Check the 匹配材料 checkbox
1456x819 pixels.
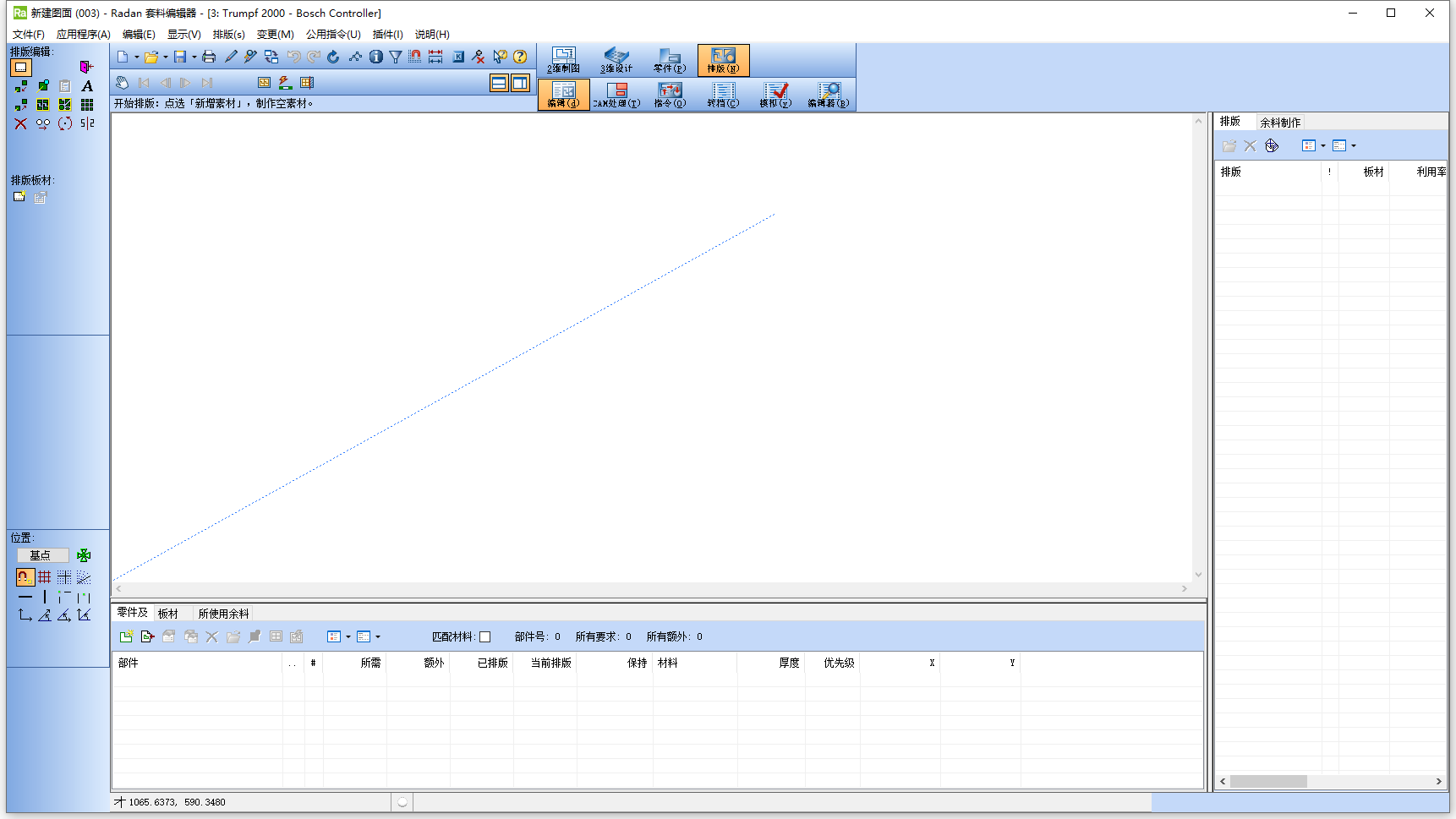click(x=485, y=637)
